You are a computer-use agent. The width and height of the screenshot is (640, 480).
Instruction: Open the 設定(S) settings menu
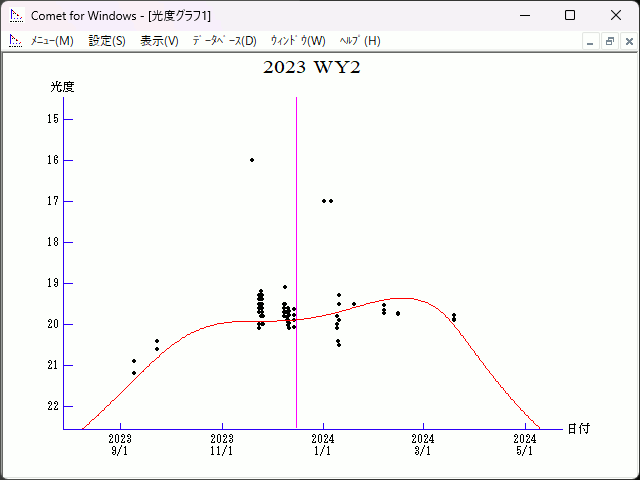107,41
